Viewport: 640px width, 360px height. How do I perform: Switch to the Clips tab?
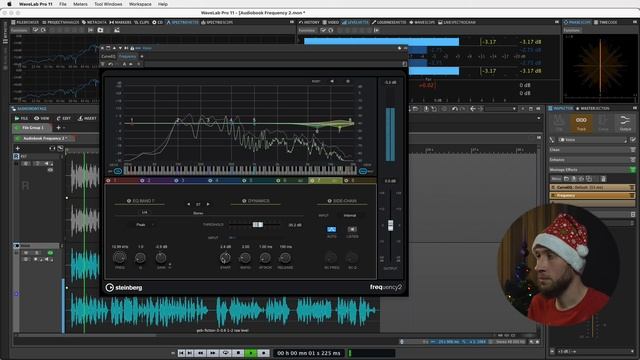(142, 22)
